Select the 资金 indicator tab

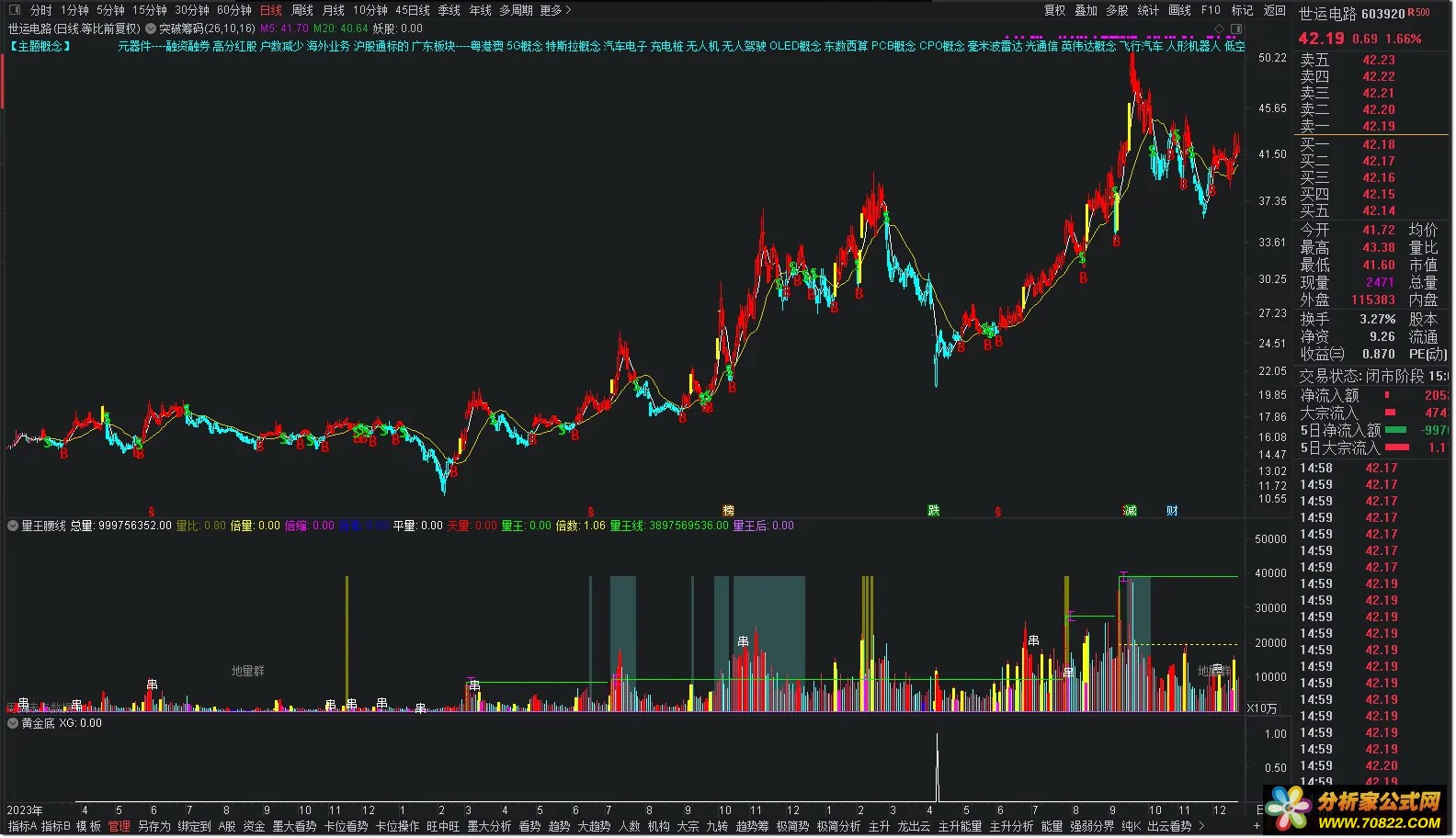[255, 826]
